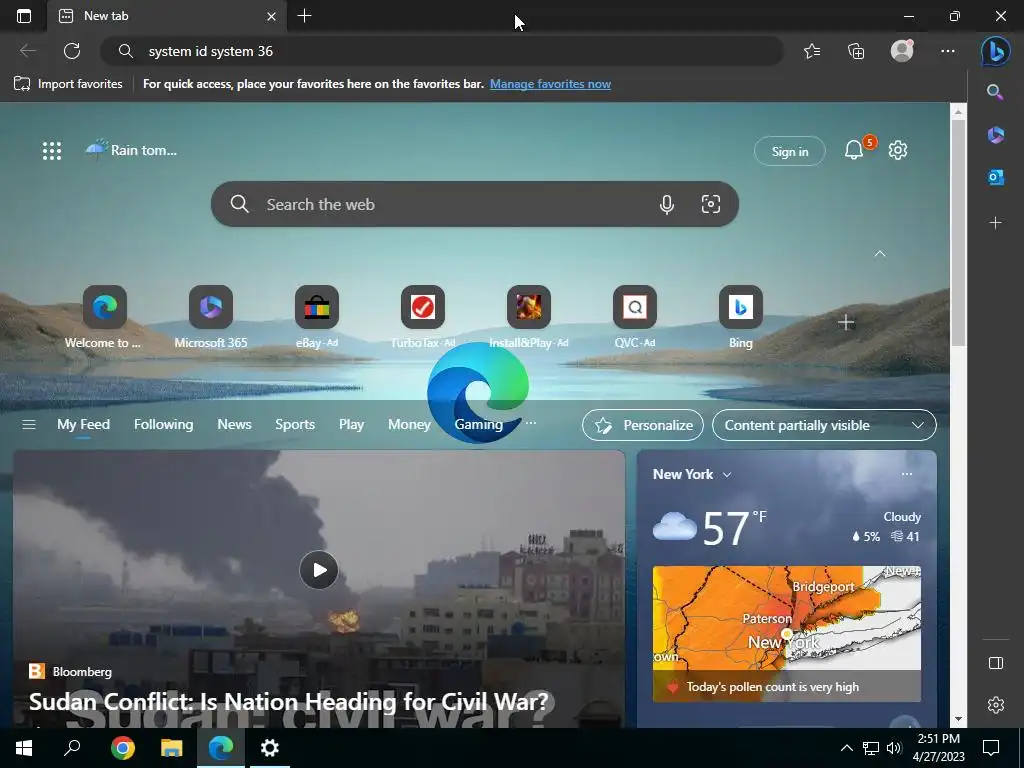This screenshot has height=768, width=1024.
Task: Open page settings gear icon
Action: click(897, 150)
